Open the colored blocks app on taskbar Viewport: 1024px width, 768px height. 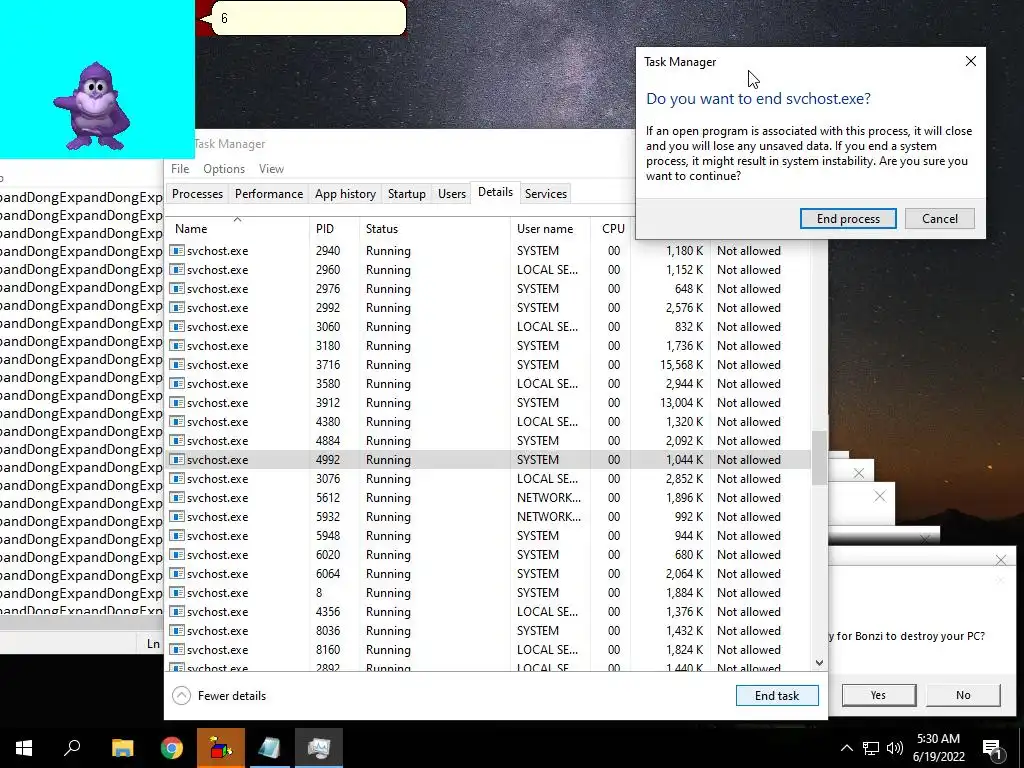(221, 748)
